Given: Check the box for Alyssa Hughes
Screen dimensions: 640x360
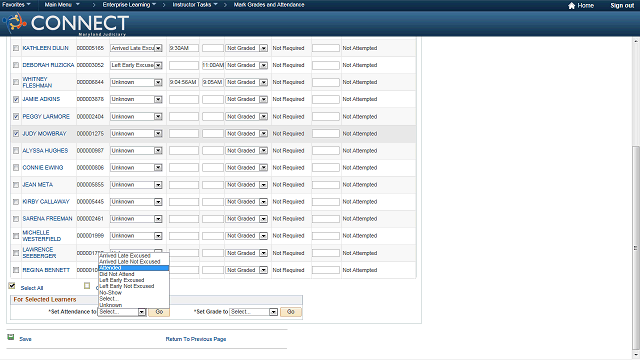Looking at the screenshot, I should pyautogui.click(x=16, y=151).
